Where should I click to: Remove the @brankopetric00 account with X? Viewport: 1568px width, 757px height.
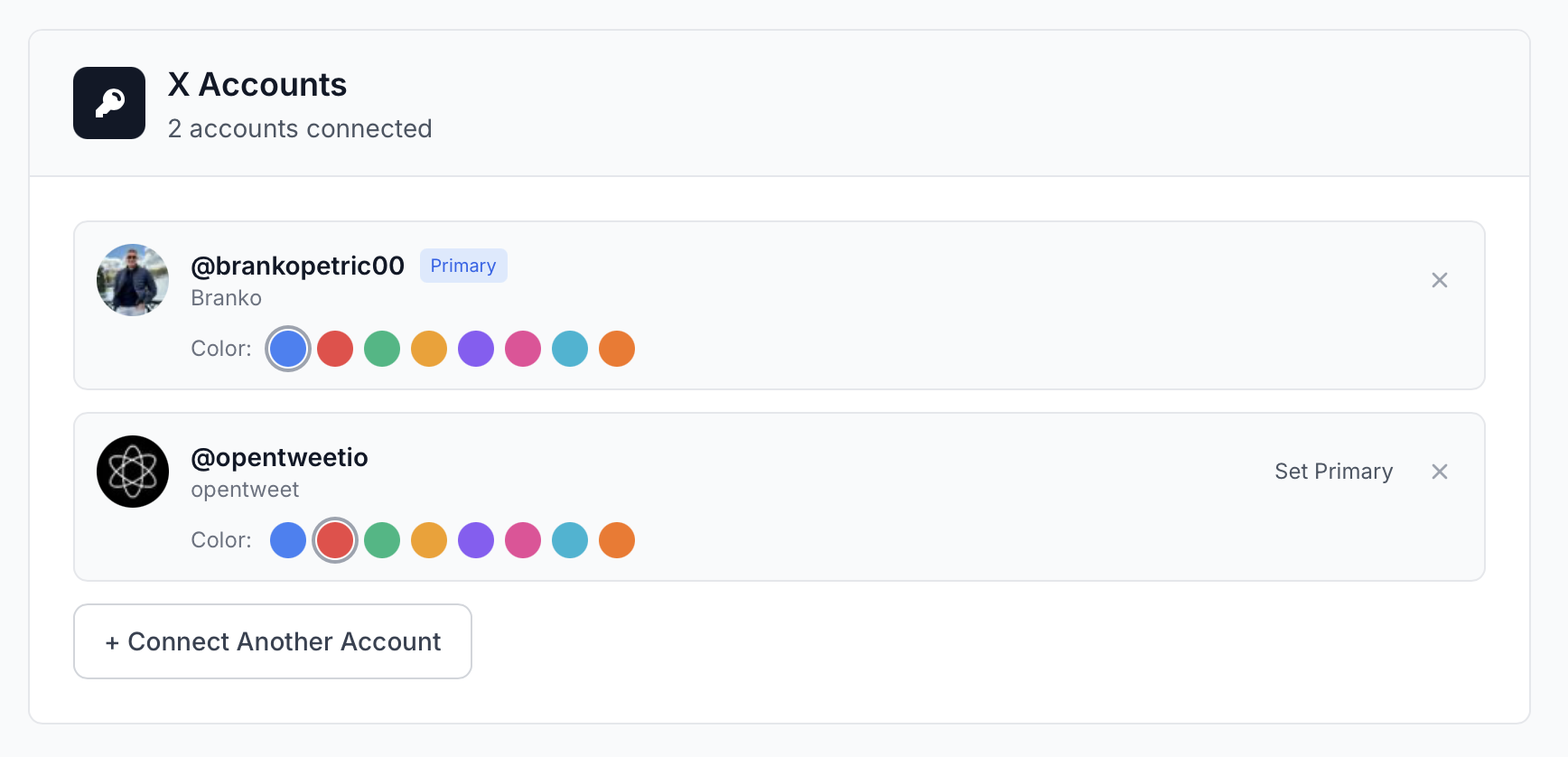click(x=1440, y=280)
